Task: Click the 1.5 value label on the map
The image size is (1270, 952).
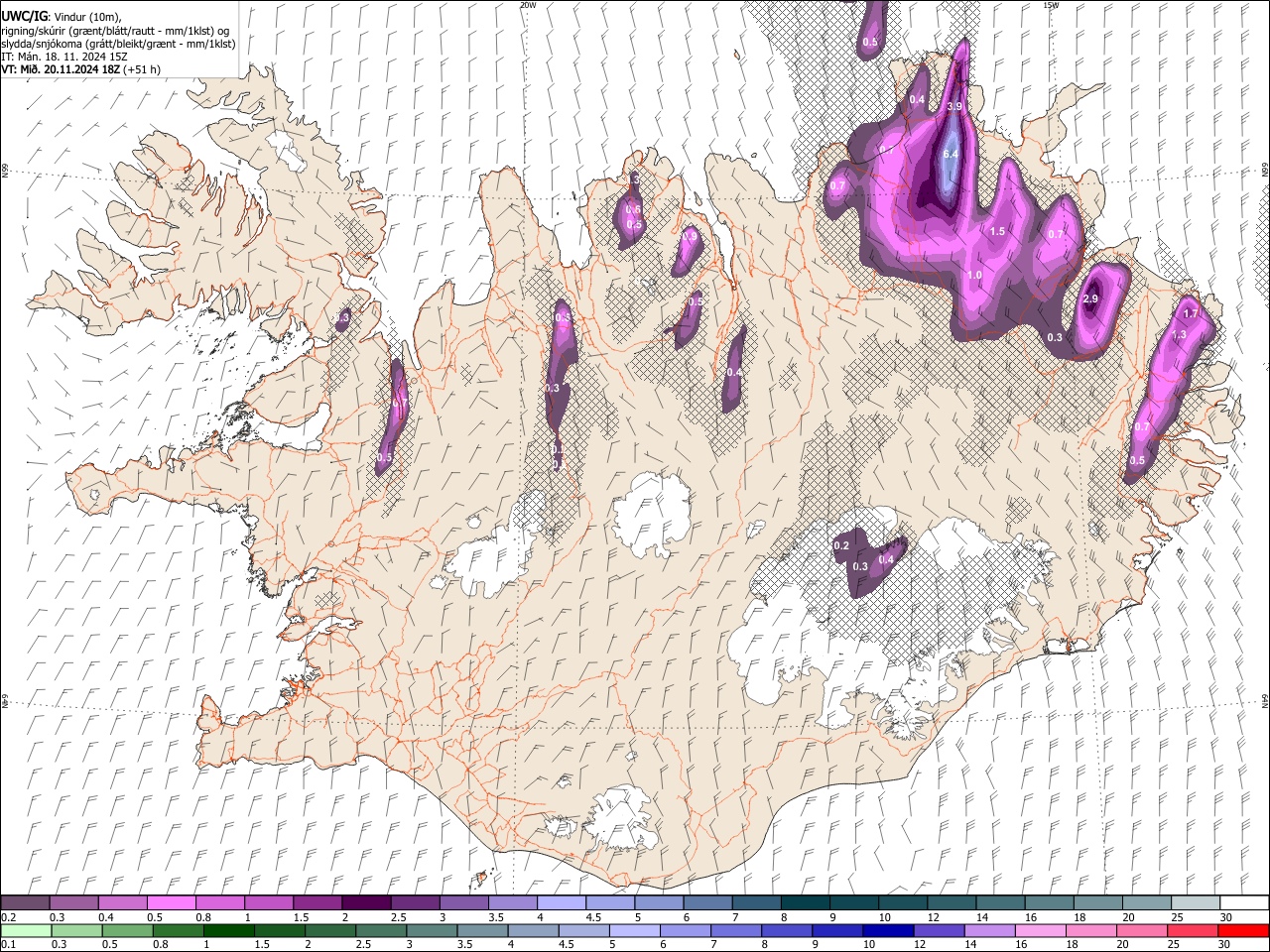Action: 998,231
